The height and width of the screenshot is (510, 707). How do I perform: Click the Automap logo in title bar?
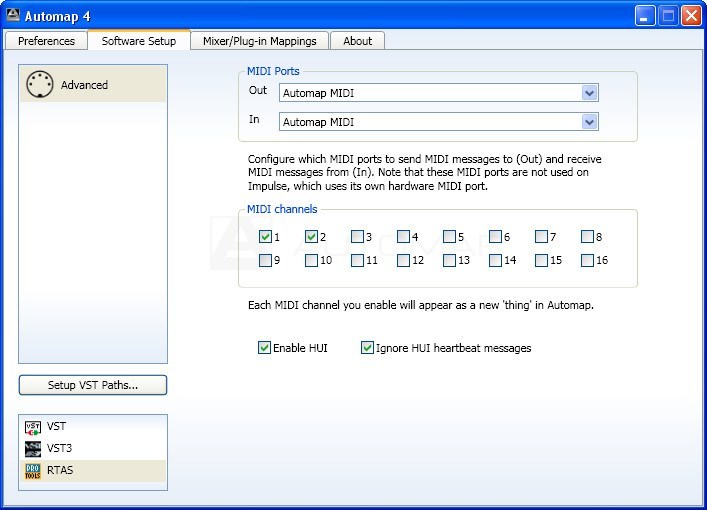pos(13,15)
